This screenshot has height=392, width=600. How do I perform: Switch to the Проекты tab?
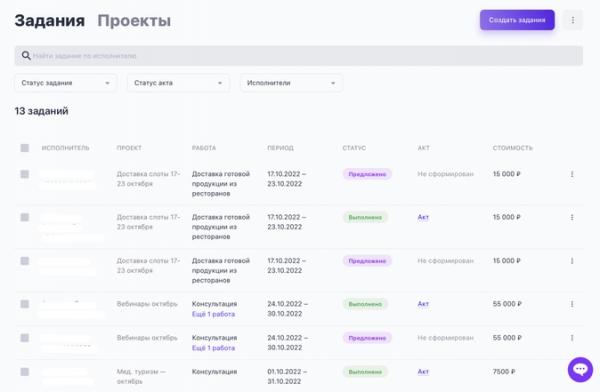point(134,21)
